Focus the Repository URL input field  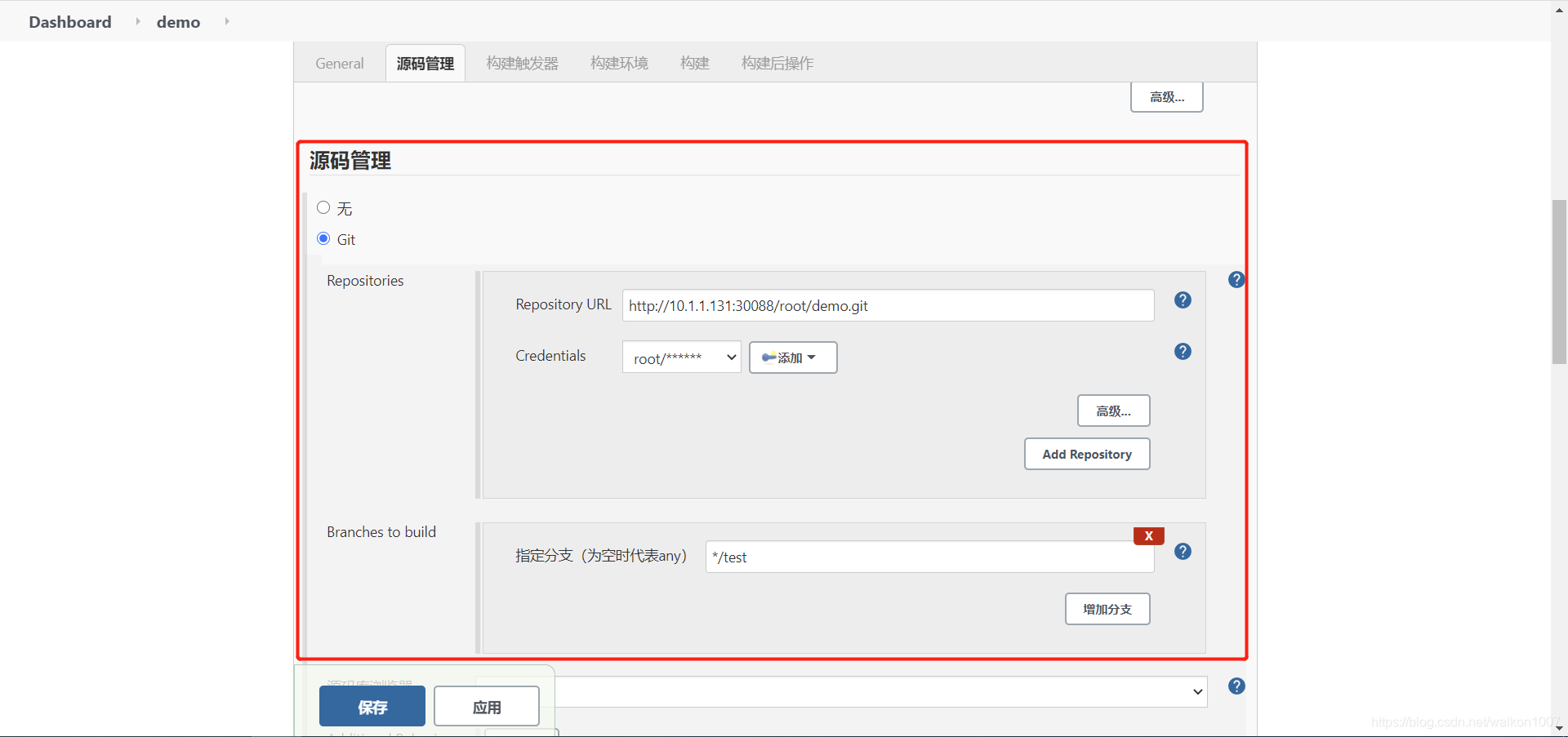(888, 305)
